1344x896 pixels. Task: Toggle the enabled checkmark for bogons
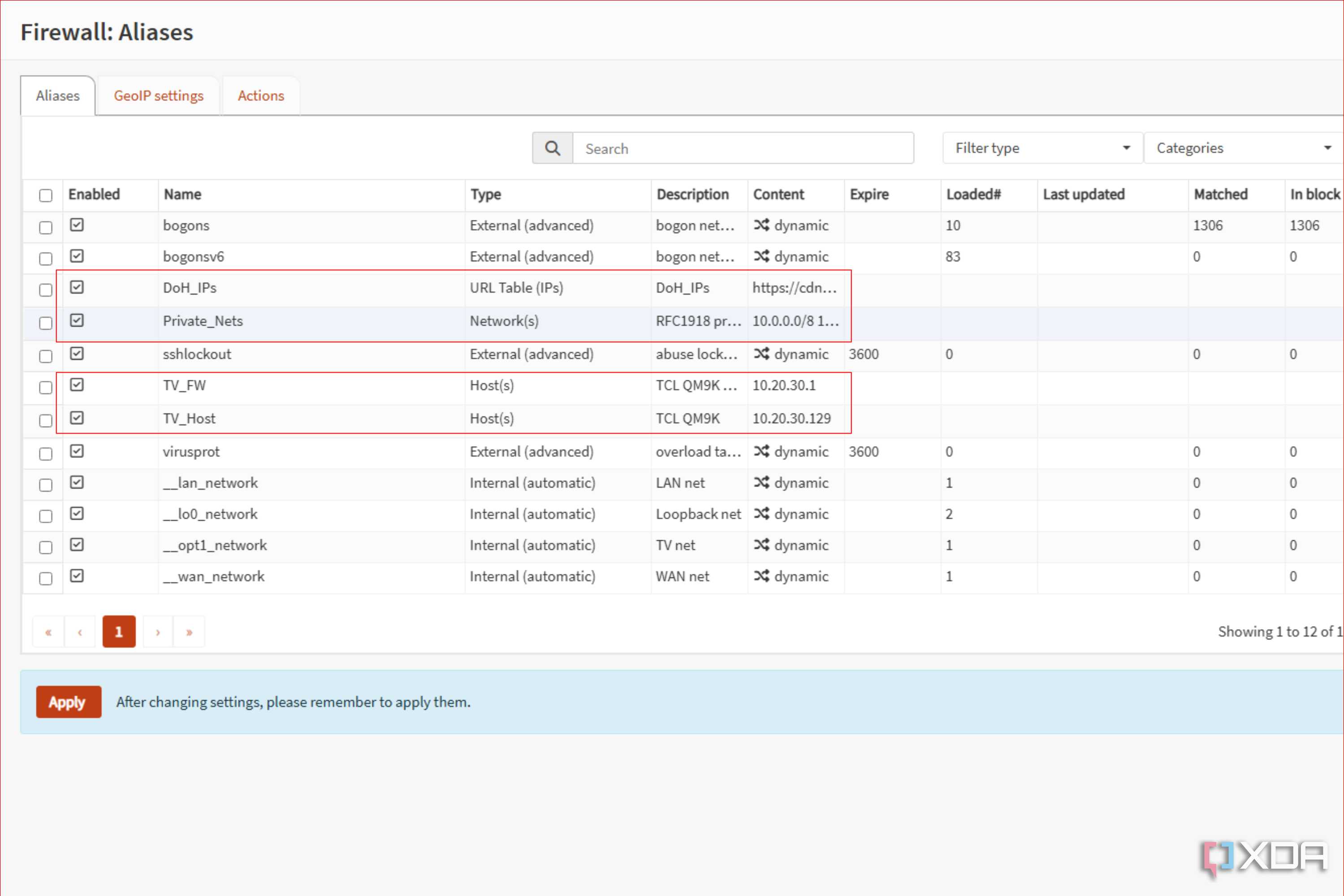click(77, 224)
